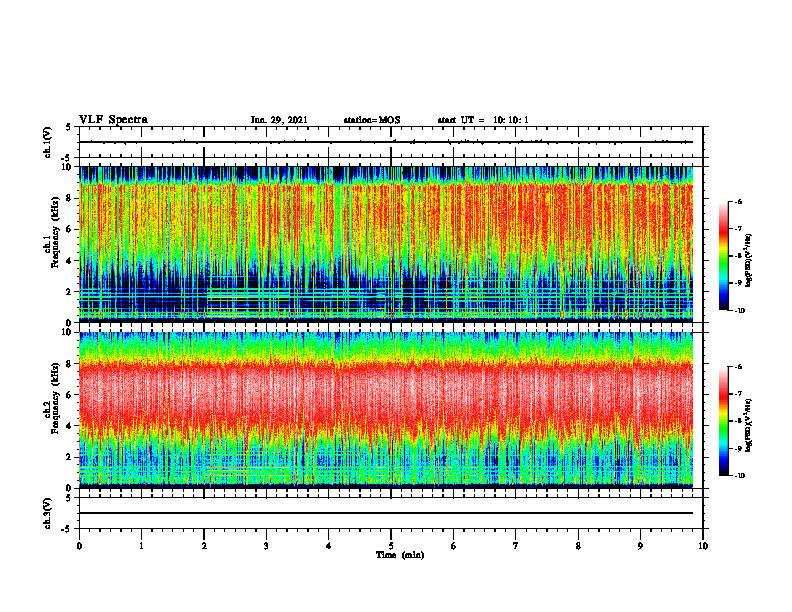Click the ch.1 frequency axis "8" tick
This screenshot has width=792, height=612.
[x=70, y=198]
